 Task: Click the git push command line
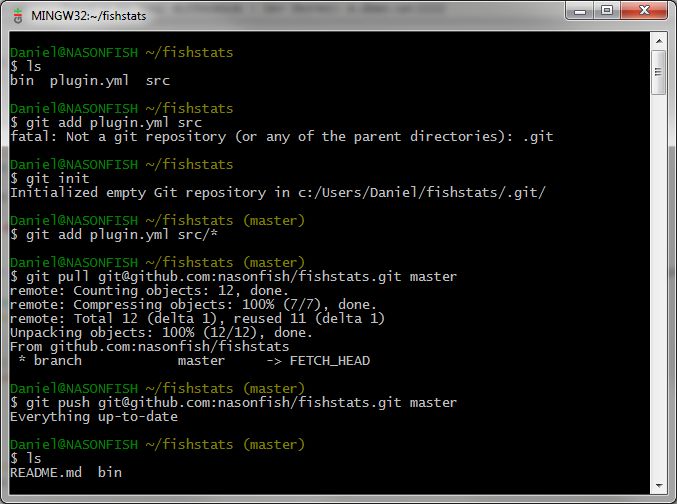[233, 403]
